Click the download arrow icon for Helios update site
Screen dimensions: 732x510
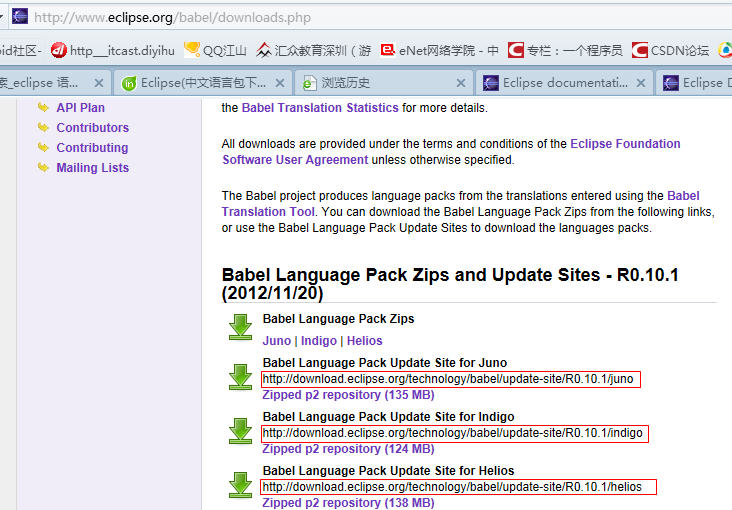tap(240, 485)
